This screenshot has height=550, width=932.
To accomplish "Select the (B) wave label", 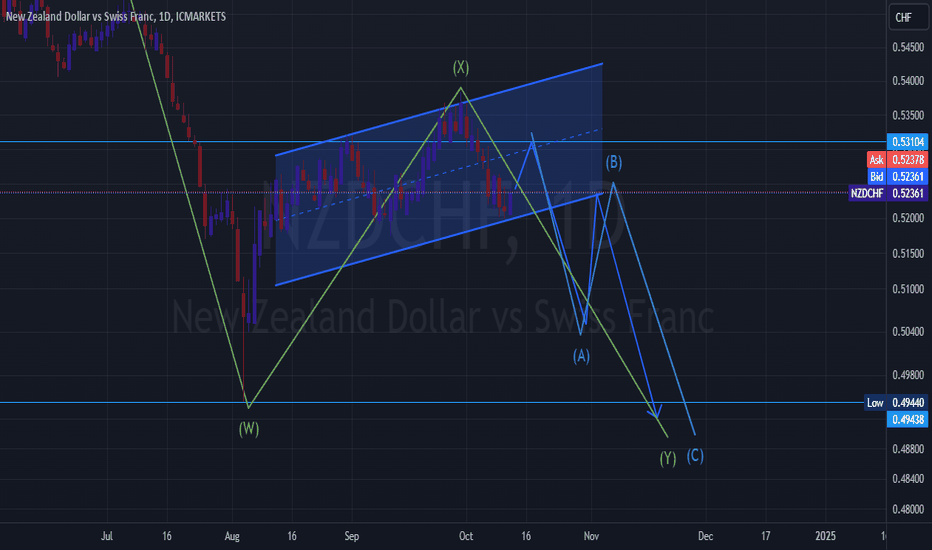I will [613, 162].
